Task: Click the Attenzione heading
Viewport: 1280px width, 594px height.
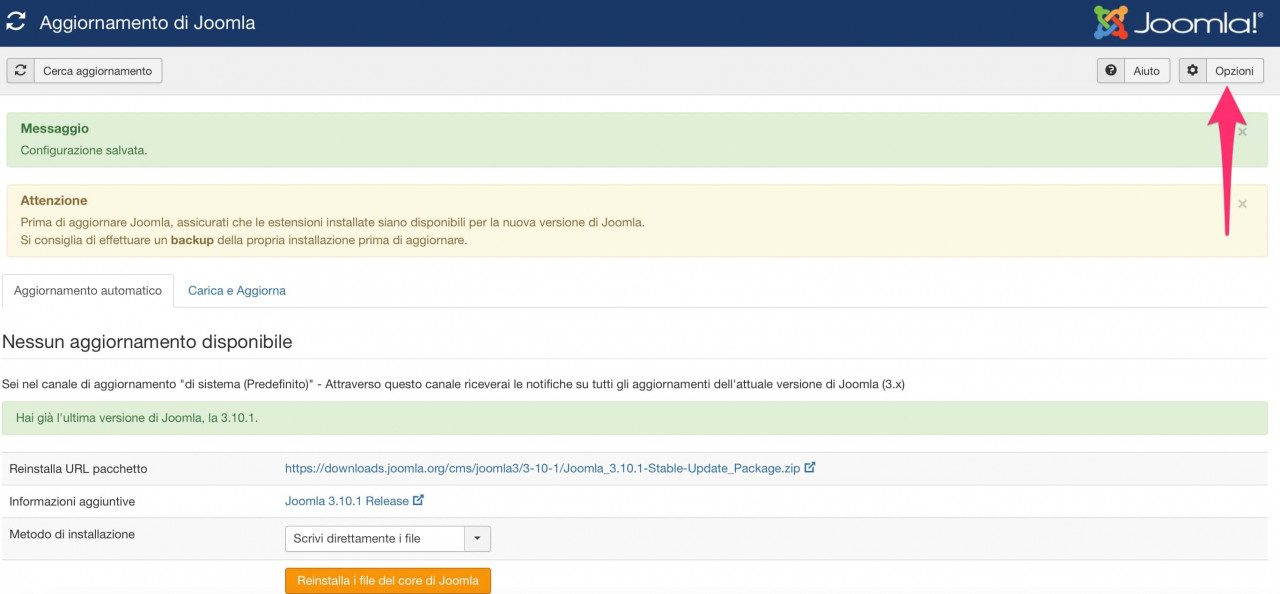Action: (x=54, y=201)
